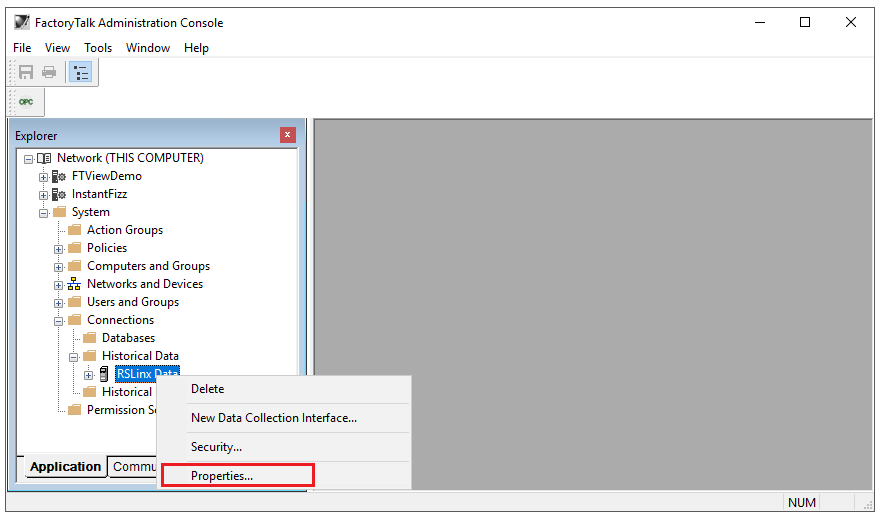Image resolution: width=882 pixels, height=518 pixels.
Task: Switch to the Application tab
Action: [65, 467]
